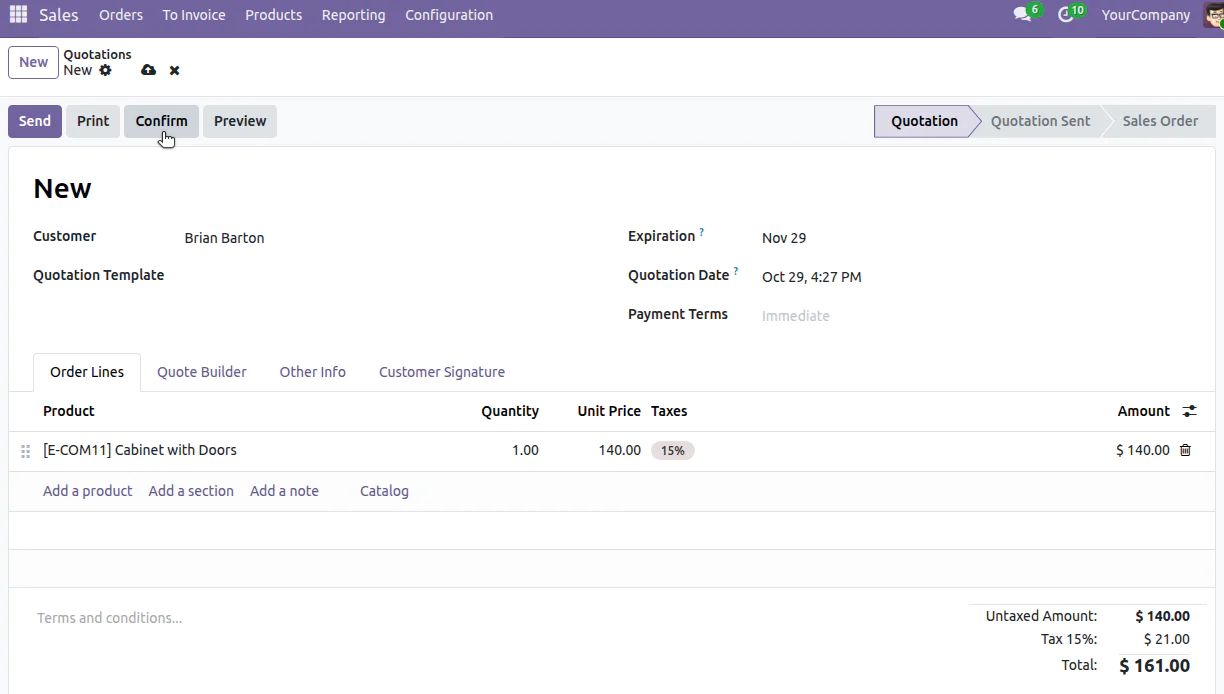The height and width of the screenshot is (694, 1224).
Task: Open the Payment Terms field
Action: [795, 315]
